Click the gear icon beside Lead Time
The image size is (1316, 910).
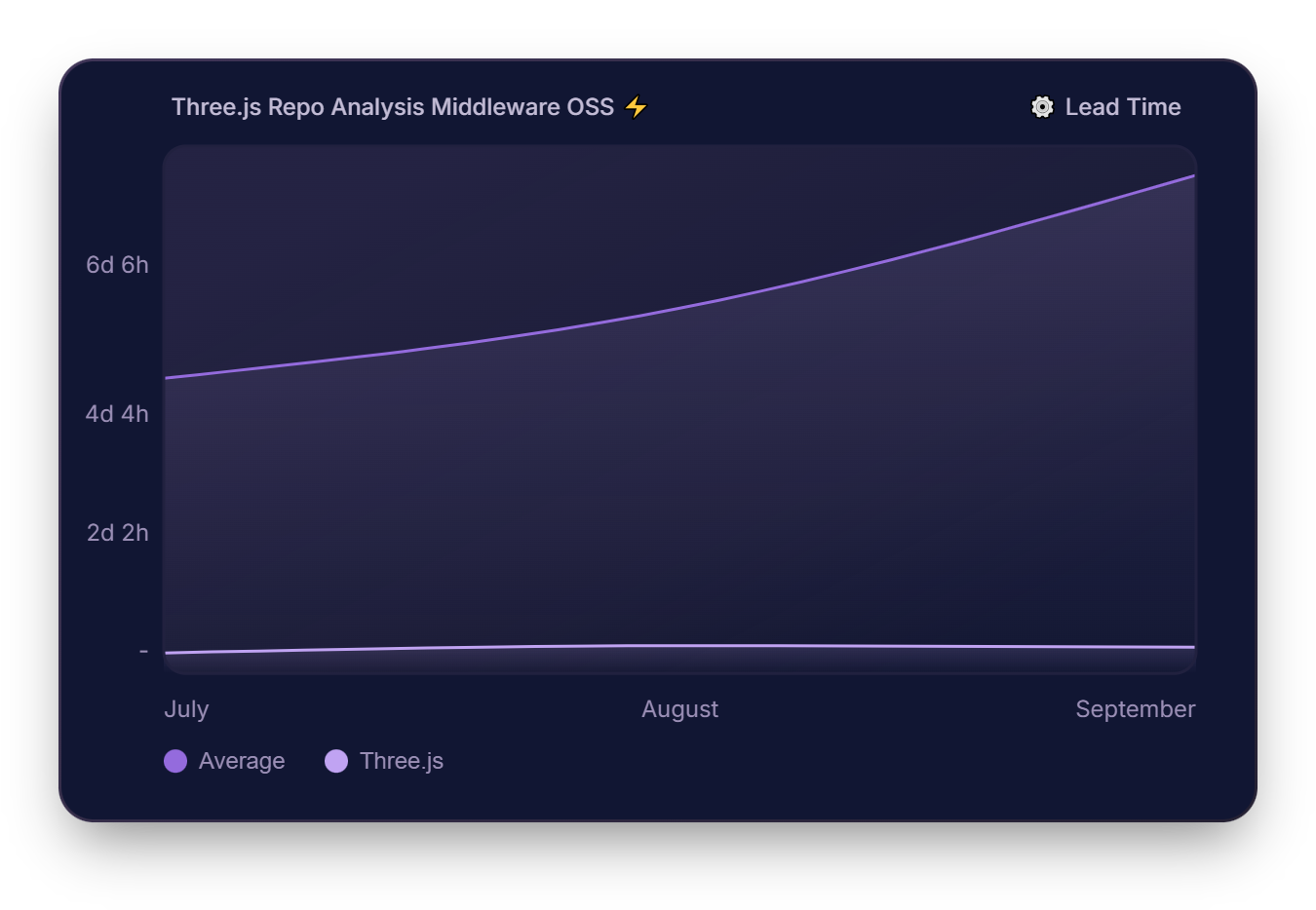tap(1042, 107)
